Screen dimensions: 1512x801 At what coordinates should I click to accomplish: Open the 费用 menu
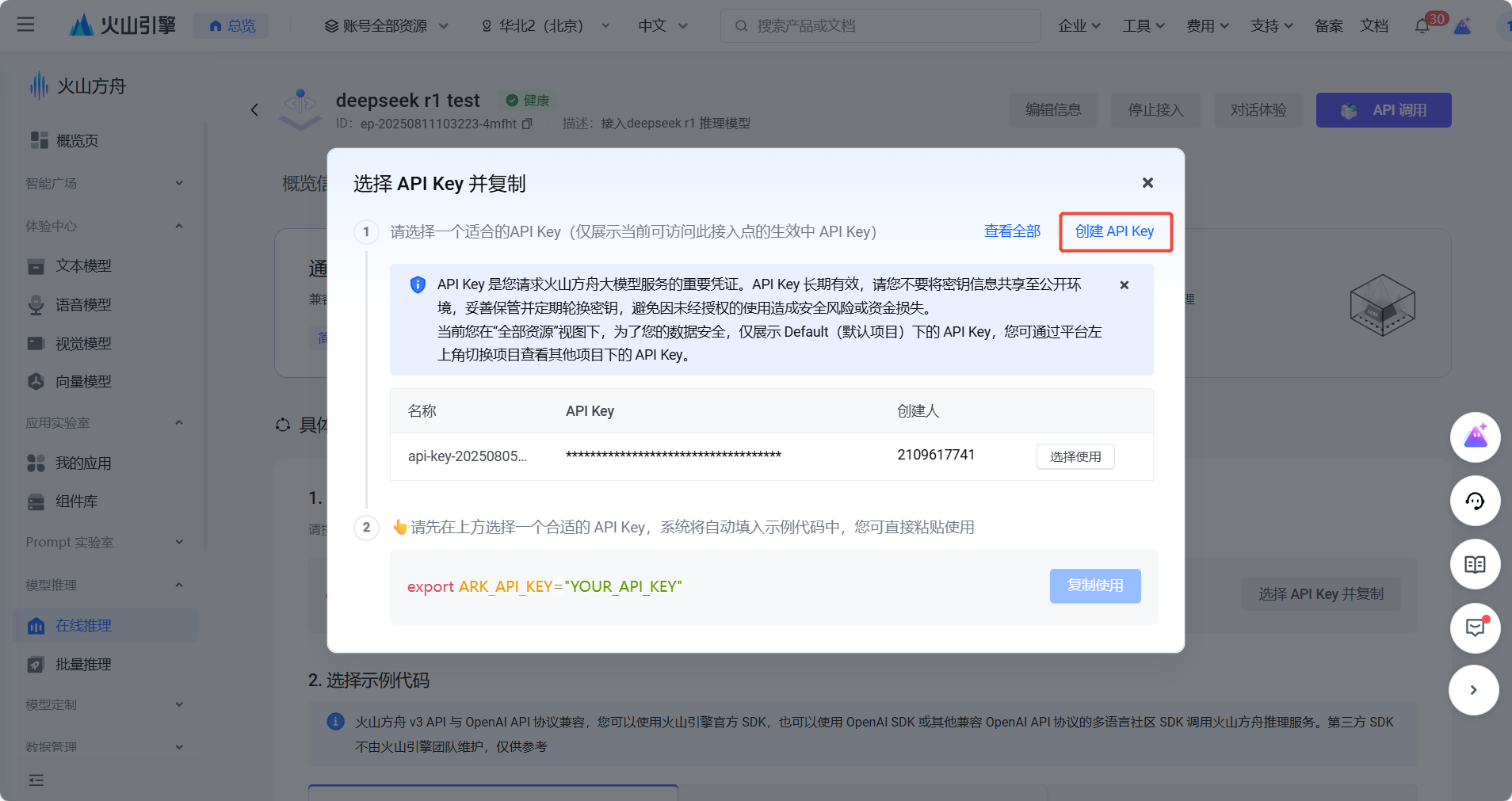1208,26
